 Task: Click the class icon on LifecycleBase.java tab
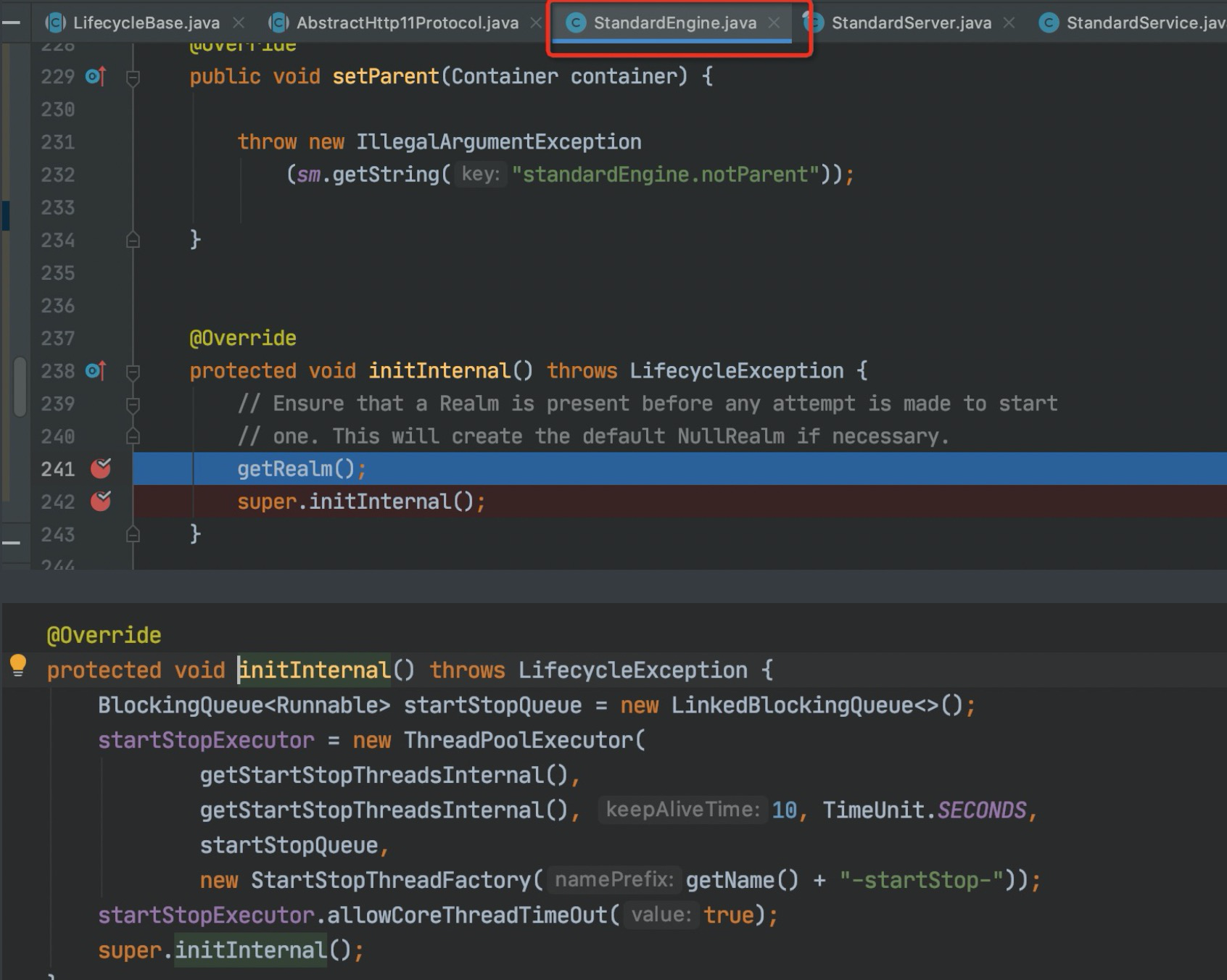pyautogui.click(x=55, y=23)
